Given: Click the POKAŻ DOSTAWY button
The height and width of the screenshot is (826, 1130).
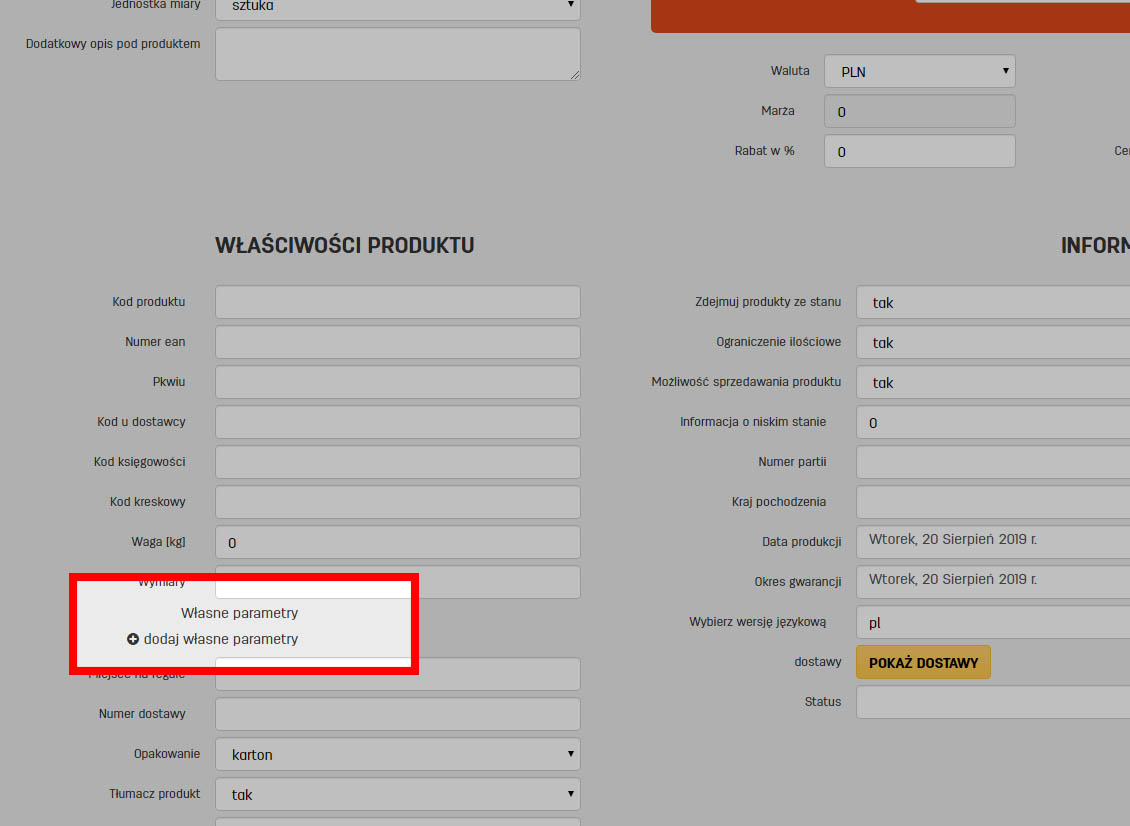Looking at the screenshot, I should (x=922, y=662).
